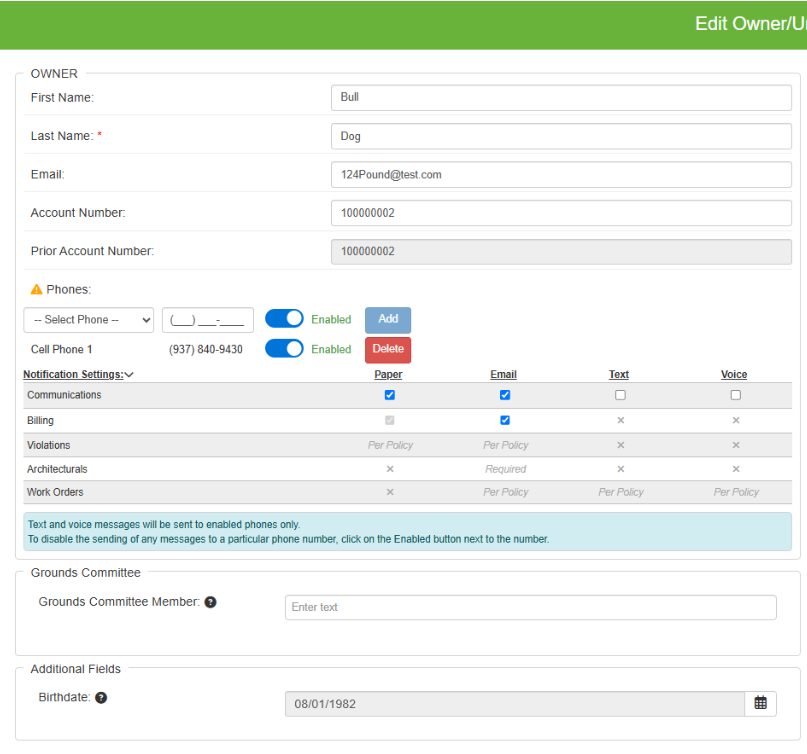Click the Work Orders Text 'Per Policy' cell

click(x=621, y=492)
